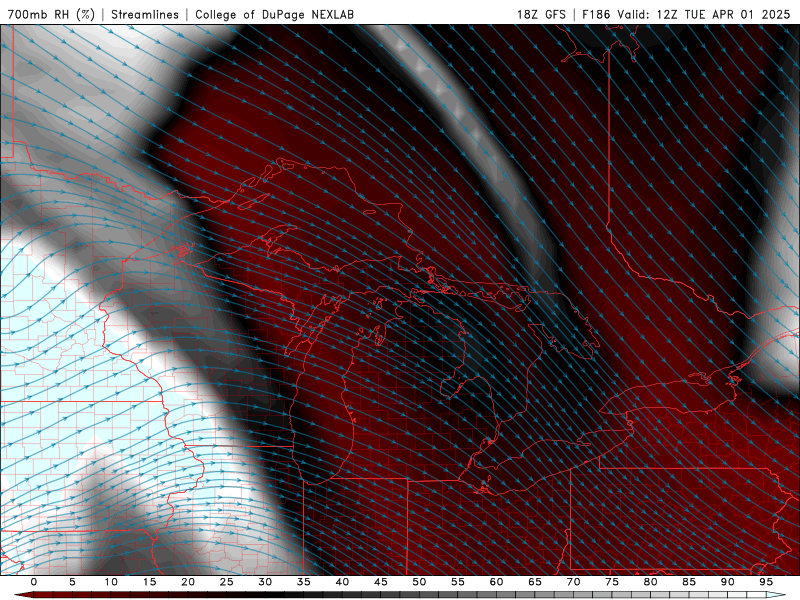The height and width of the screenshot is (600, 800).
Task: Click the '55' colorbar scale label
Action: click(x=458, y=582)
